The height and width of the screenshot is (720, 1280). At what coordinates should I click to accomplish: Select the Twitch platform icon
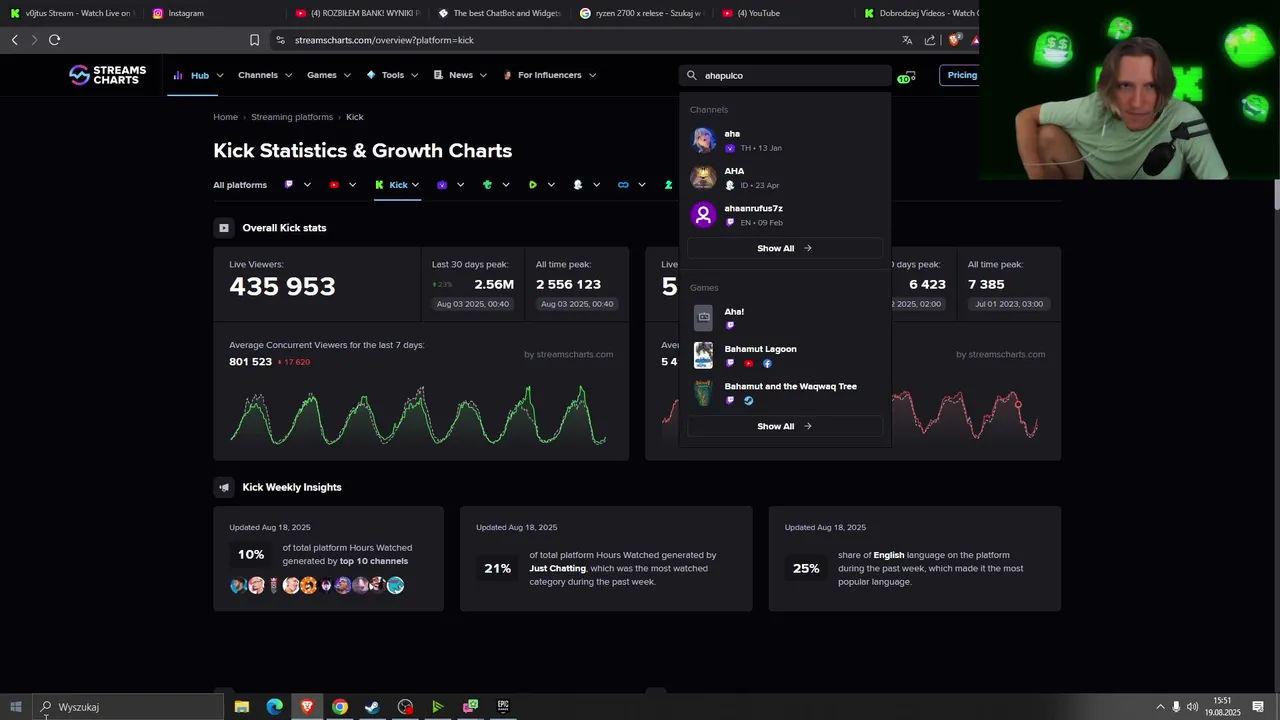[289, 185]
